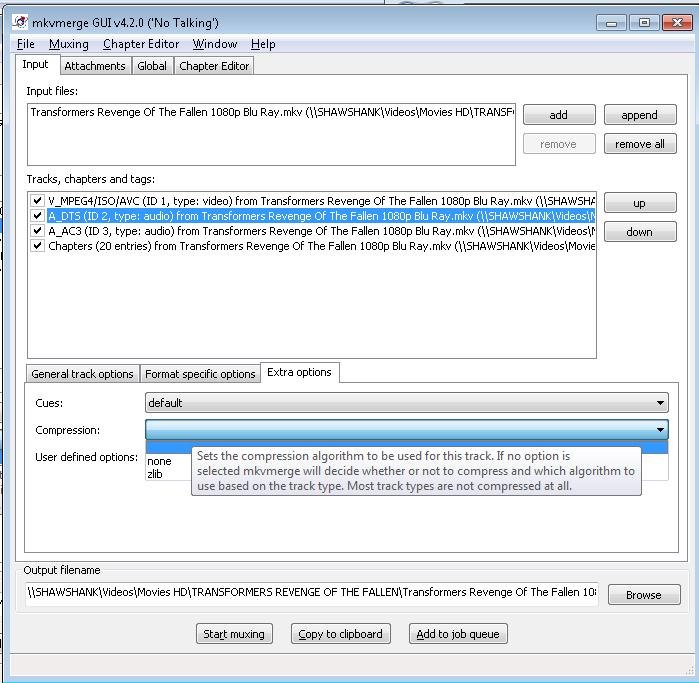Choose the blank entry in Compression list
Screen dimensions: 699x683
[407, 447]
